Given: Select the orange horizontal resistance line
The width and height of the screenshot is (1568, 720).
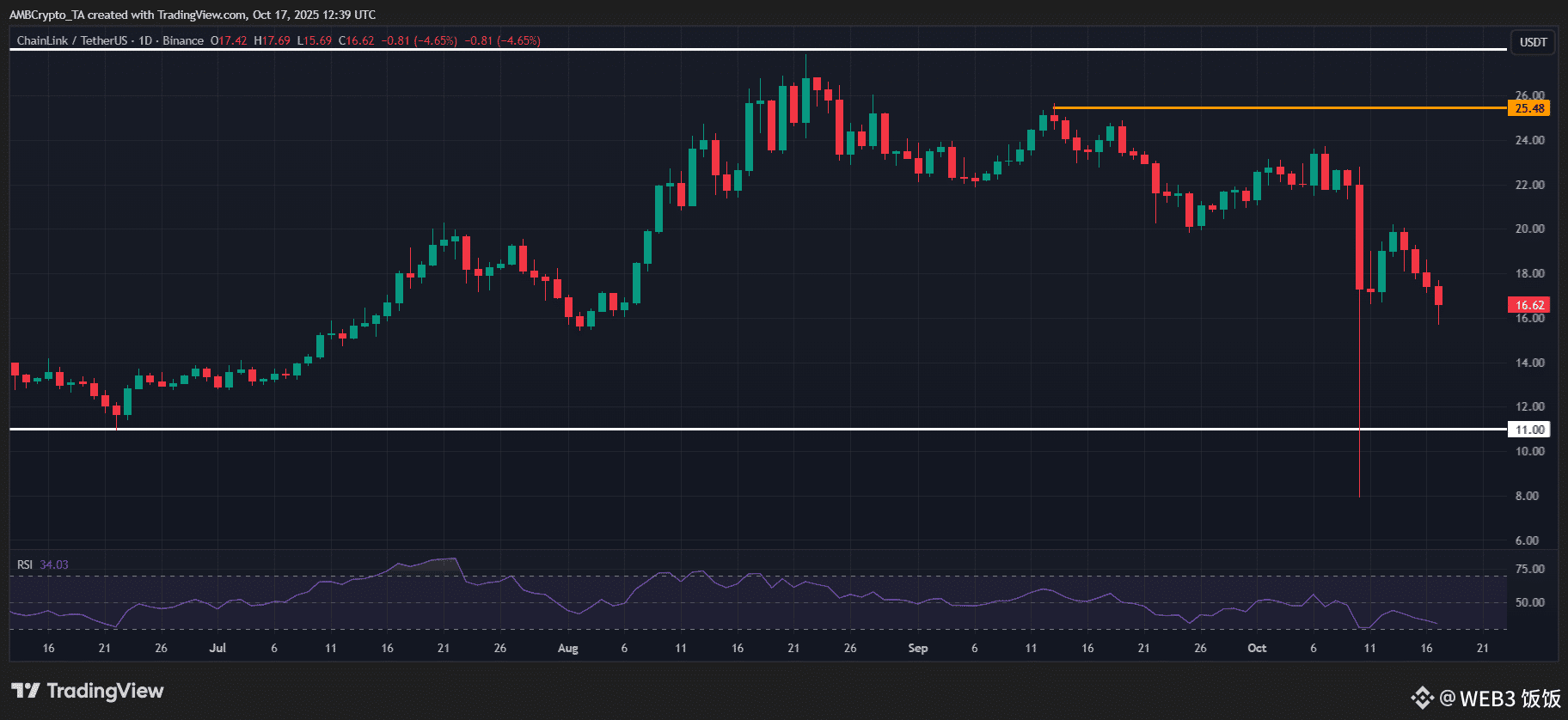Looking at the screenshot, I should pyautogui.click(x=1280, y=108).
